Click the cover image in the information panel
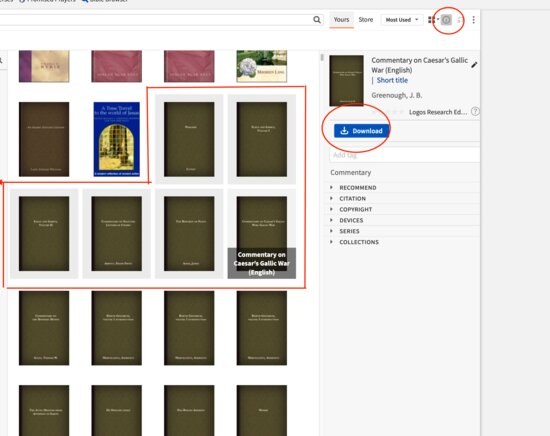550x436 pixels. (x=346, y=81)
